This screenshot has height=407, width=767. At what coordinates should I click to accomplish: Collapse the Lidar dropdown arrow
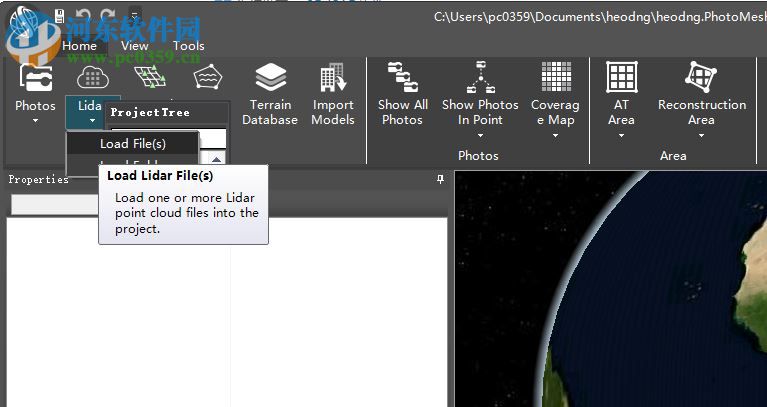pyautogui.click(x=92, y=120)
